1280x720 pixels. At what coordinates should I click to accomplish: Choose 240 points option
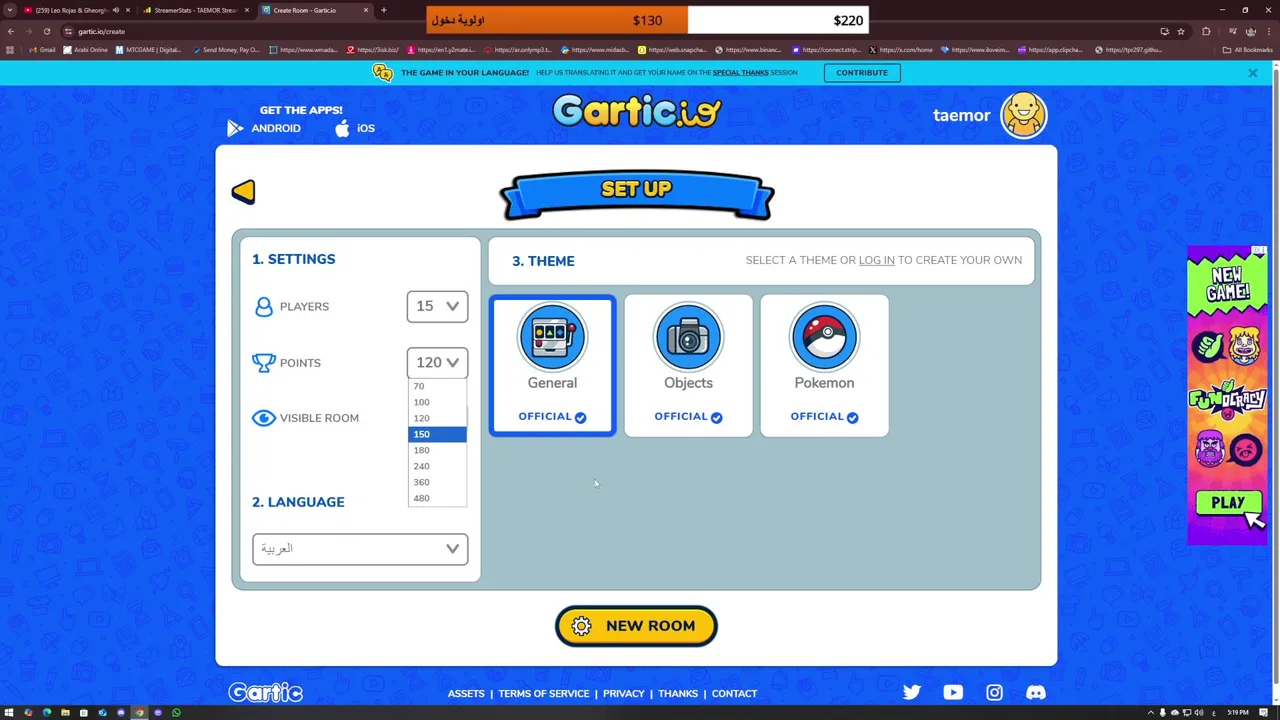click(x=437, y=466)
